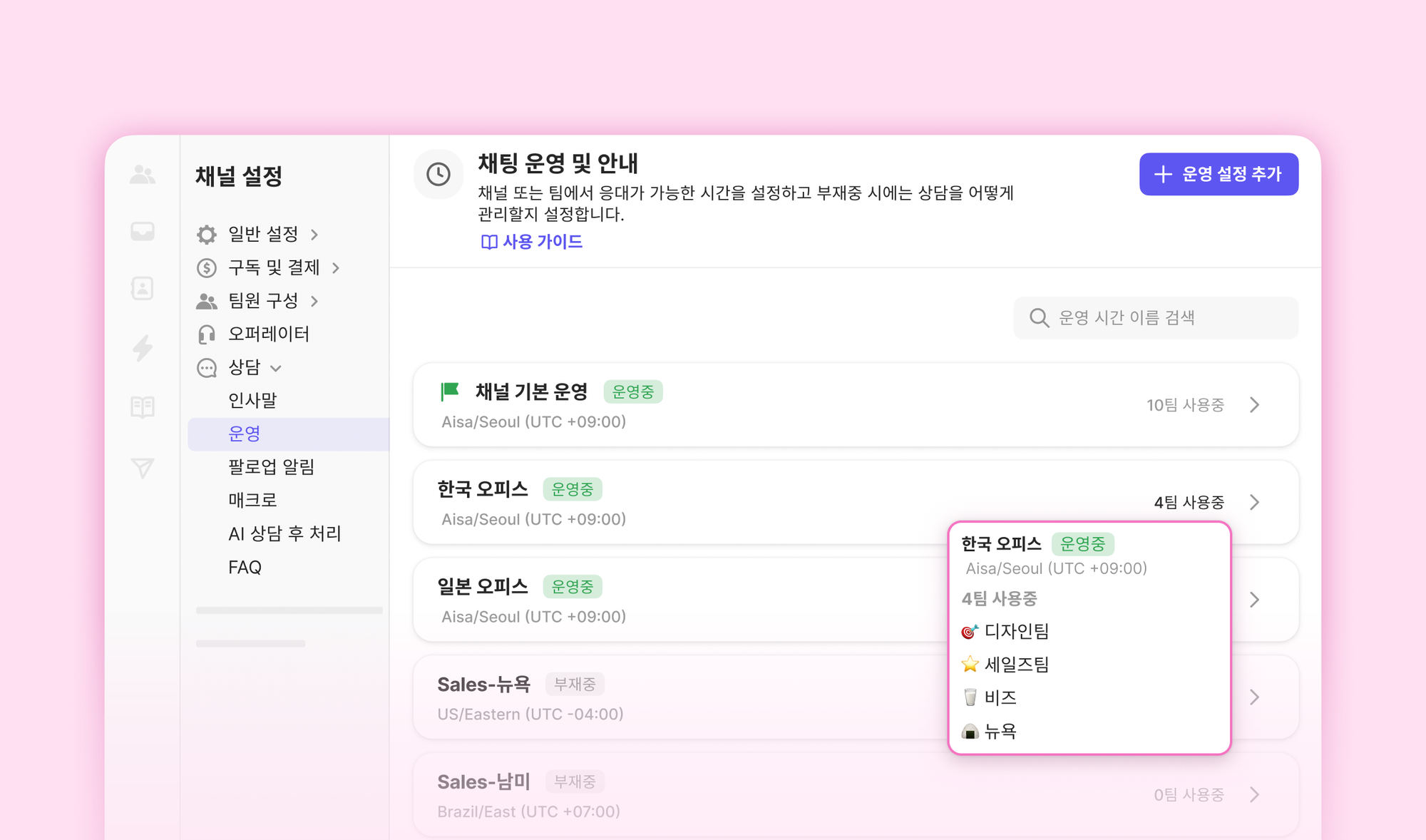This screenshot has width=1426, height=840.
Task: Click the clock icon beside page title
Action: 438,174
